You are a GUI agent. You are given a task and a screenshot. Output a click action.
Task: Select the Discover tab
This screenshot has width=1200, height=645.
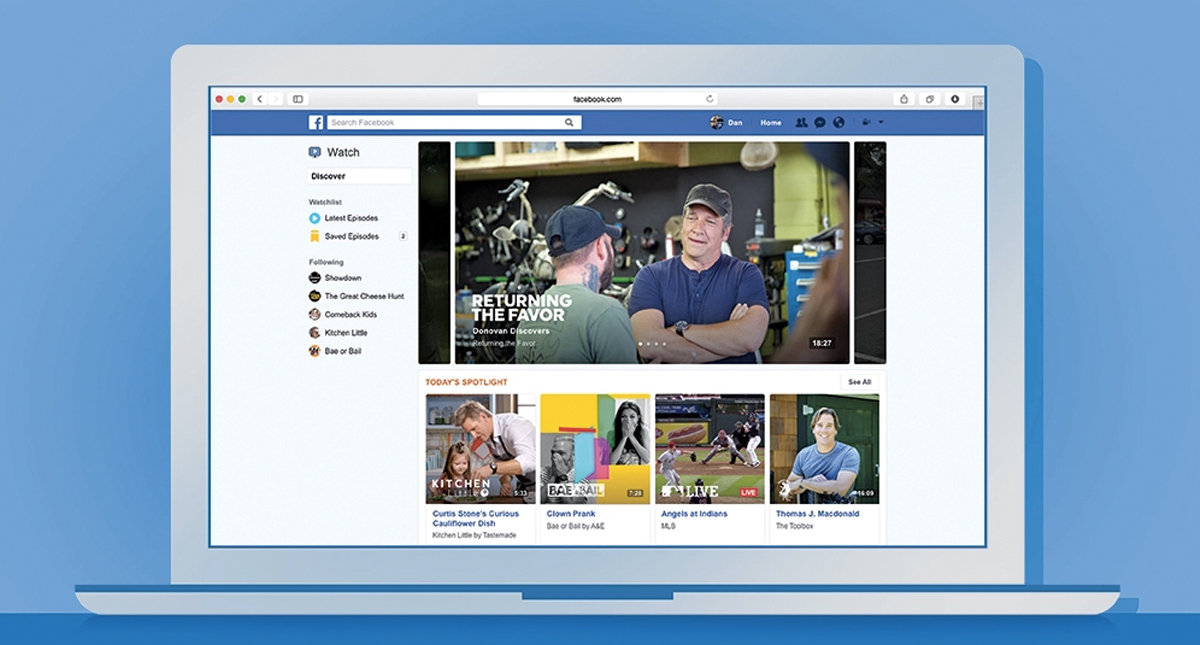(x=330, y=176)
